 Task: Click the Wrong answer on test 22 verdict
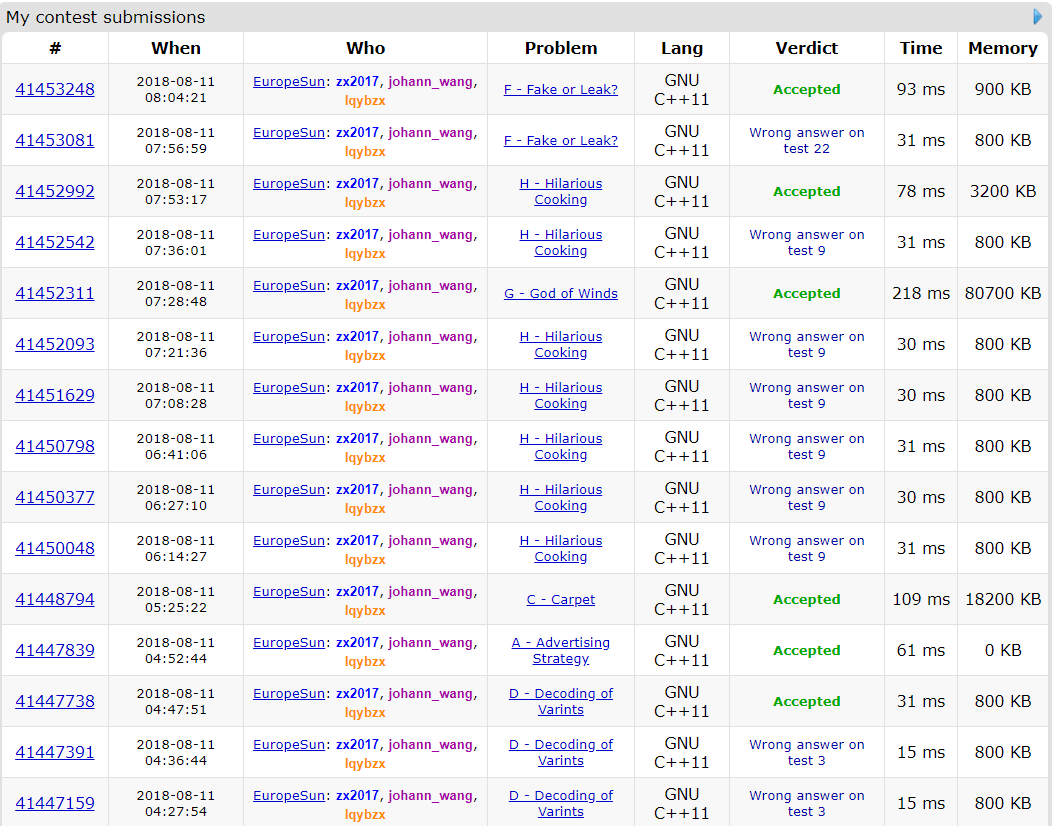tap(806, 140)
